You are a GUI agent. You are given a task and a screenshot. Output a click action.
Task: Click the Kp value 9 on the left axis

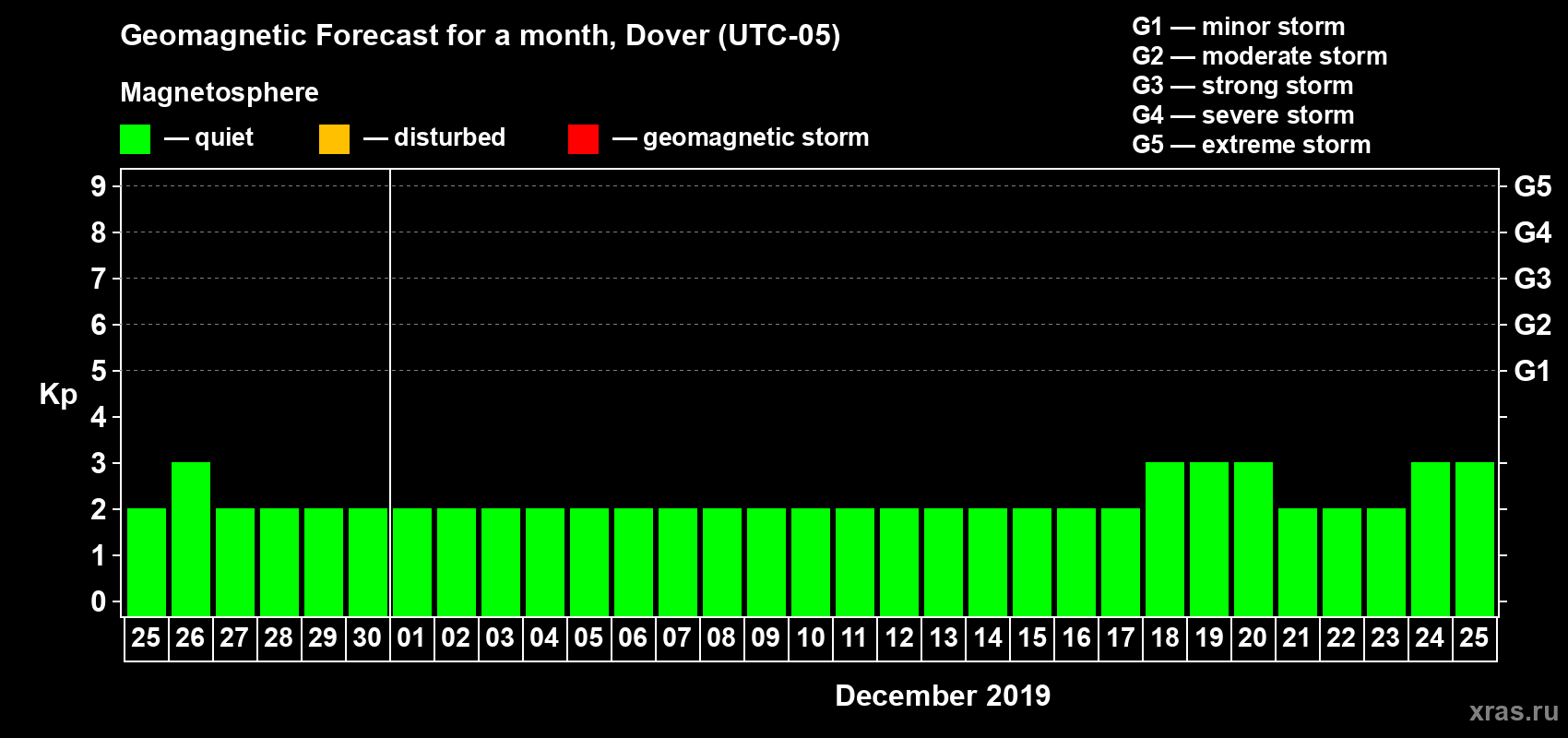[x=99, y=186]
